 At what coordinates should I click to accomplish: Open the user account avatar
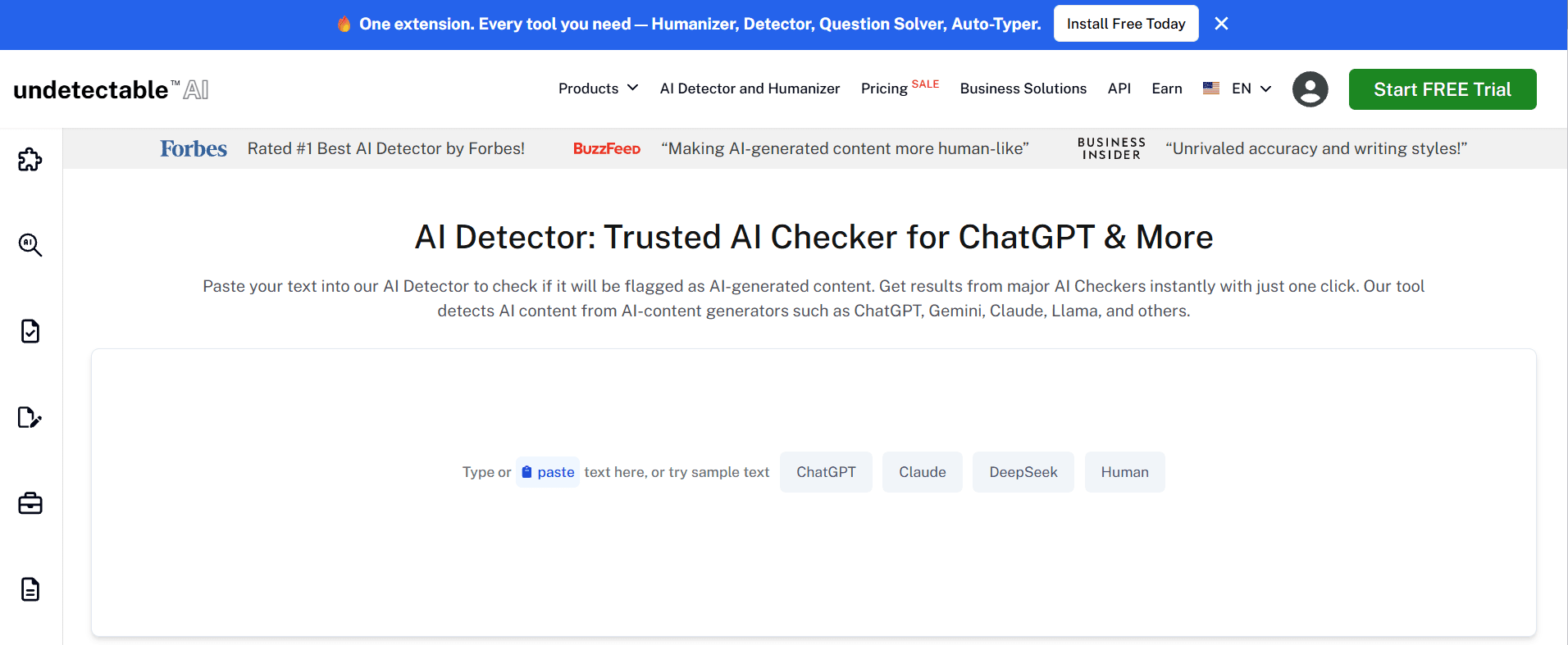1310,89
